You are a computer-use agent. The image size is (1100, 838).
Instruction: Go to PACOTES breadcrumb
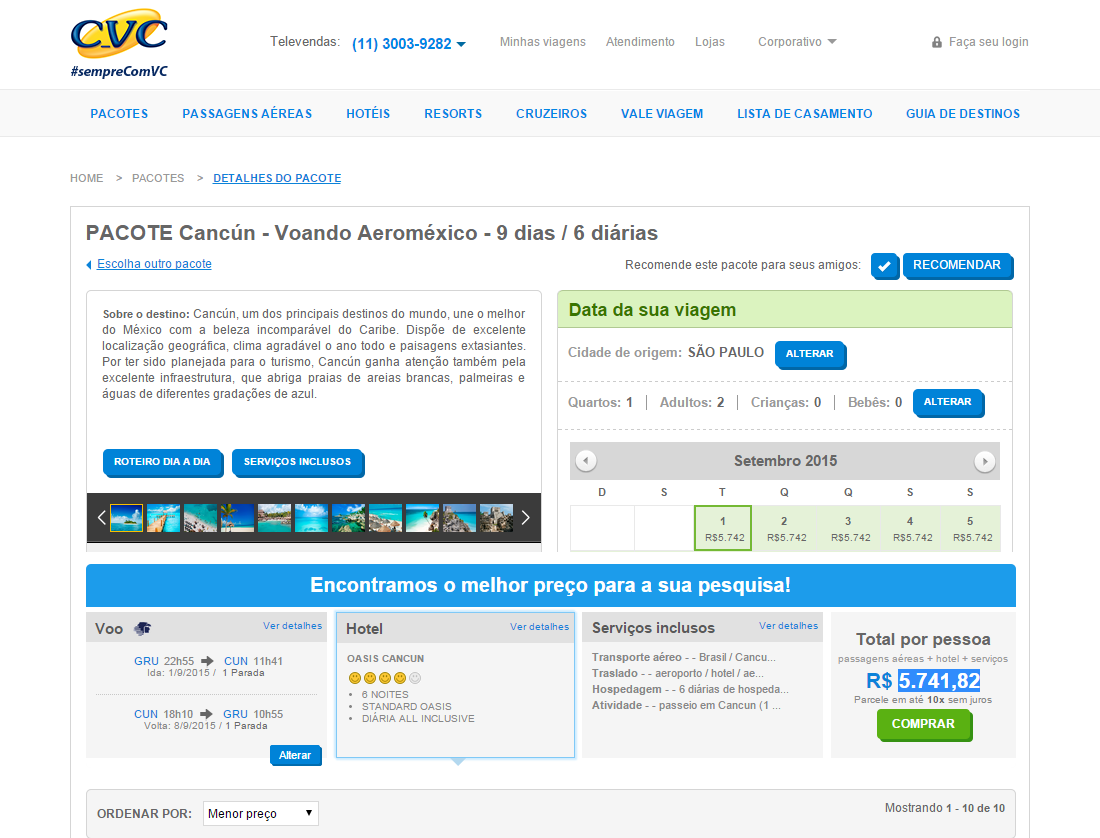click(158, 178)
